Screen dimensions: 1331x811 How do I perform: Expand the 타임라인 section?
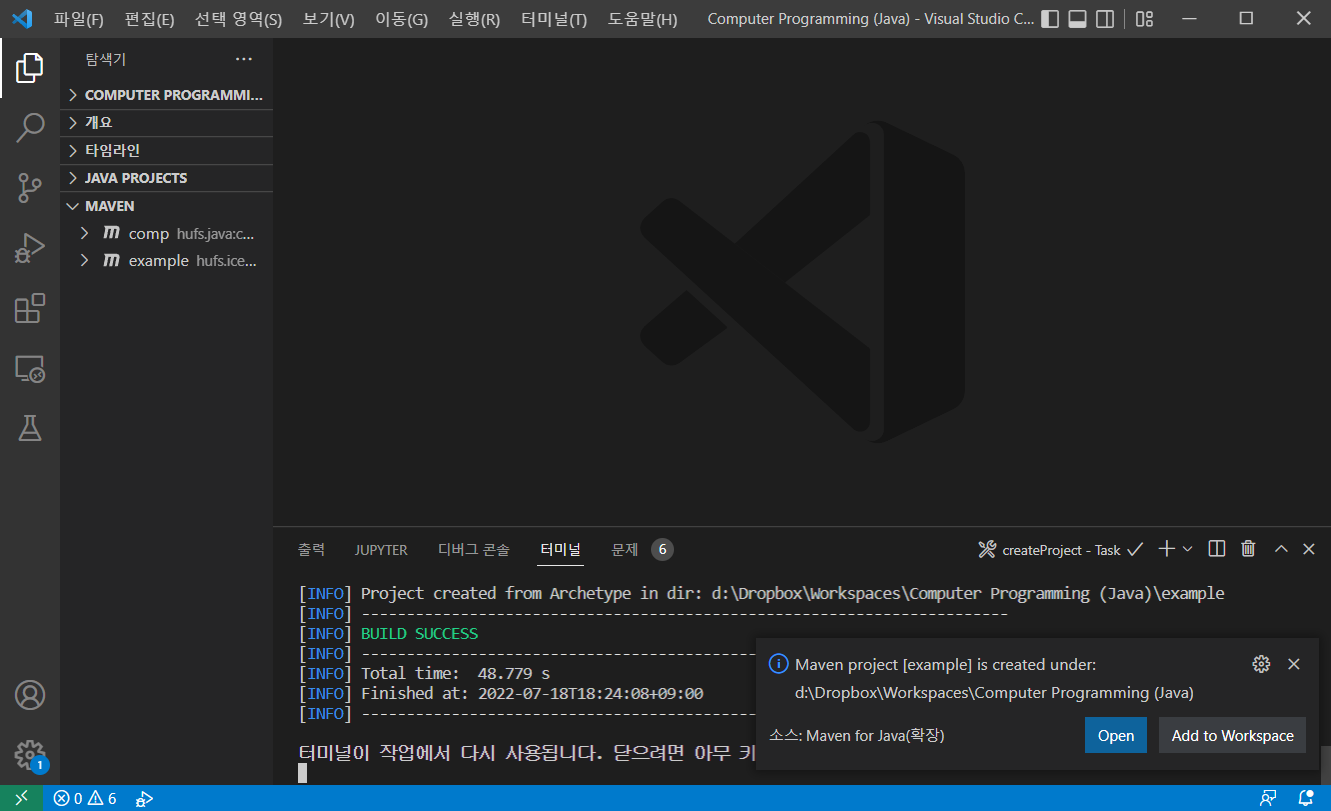[166, 150]
